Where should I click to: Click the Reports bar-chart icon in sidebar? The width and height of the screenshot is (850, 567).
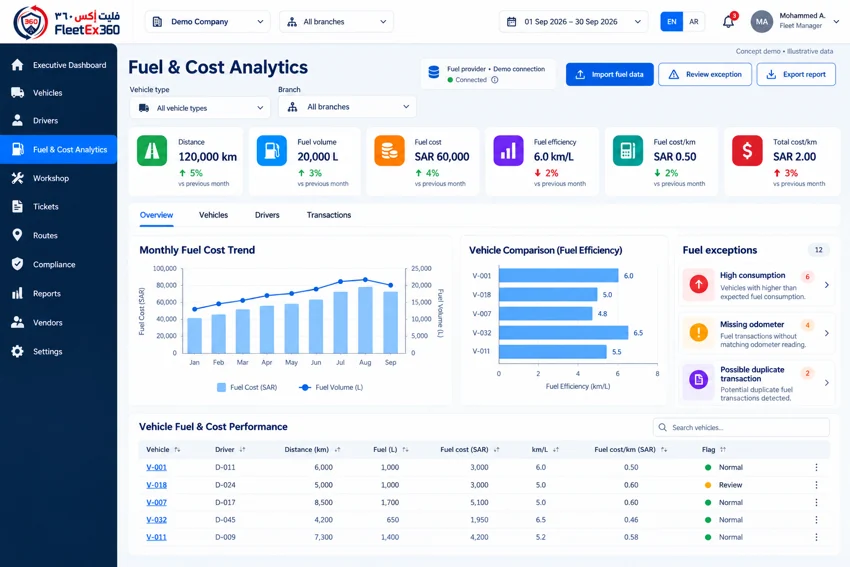pos(17,293)
